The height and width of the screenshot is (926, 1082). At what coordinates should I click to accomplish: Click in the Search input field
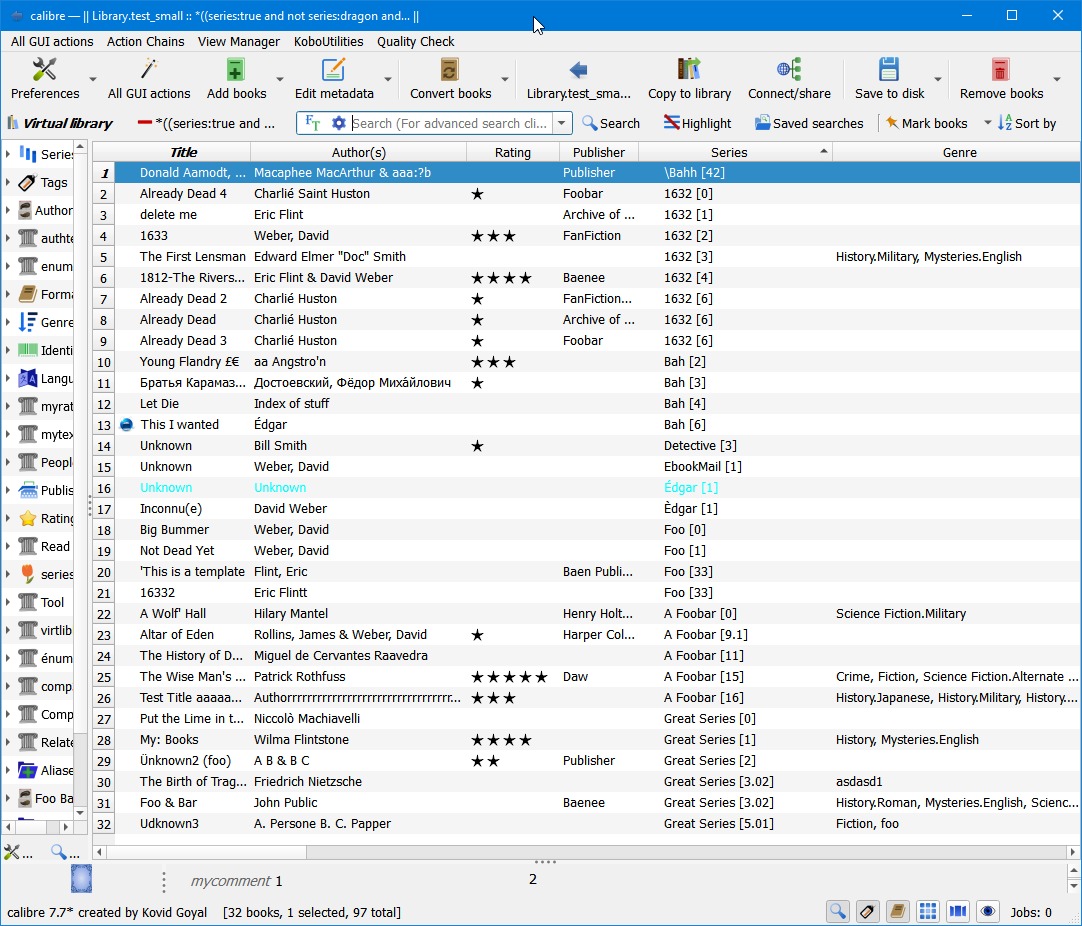click(x=450, y=123)
